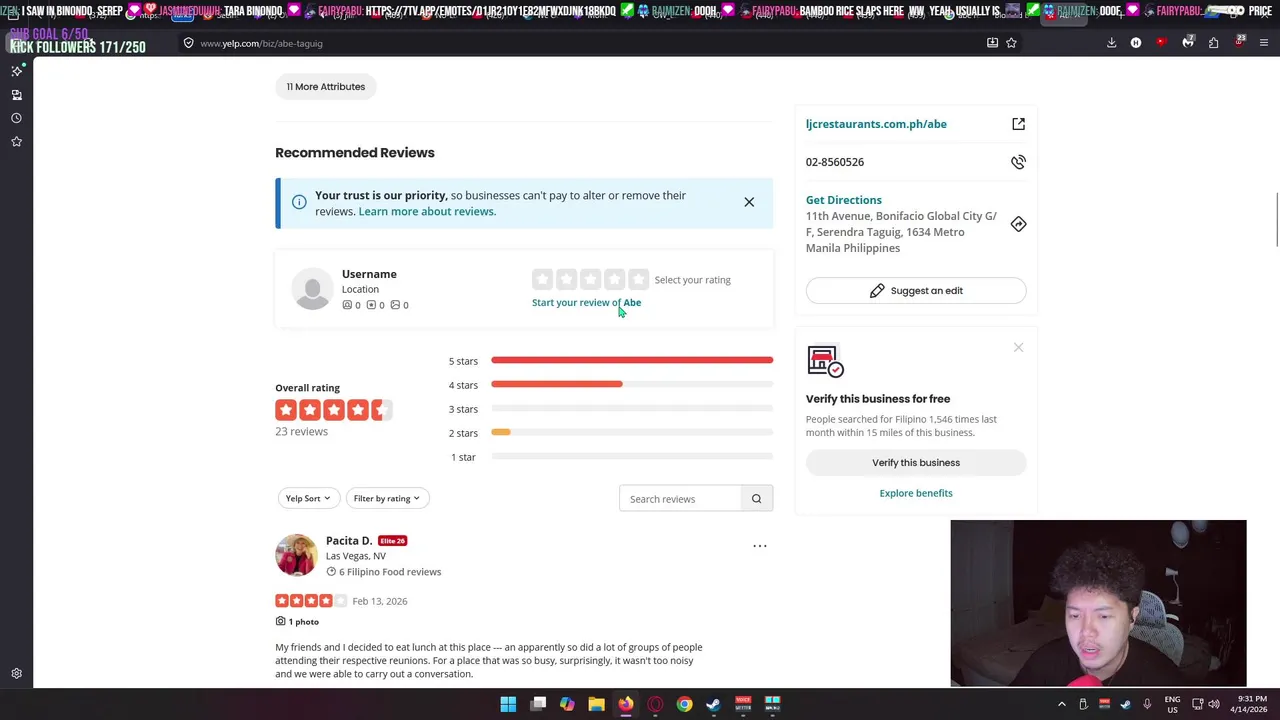The image size is (1280, 720).
Task: Click the second star in 'Select your rating'
Action: pyautogui.click(x=566, y=279)
